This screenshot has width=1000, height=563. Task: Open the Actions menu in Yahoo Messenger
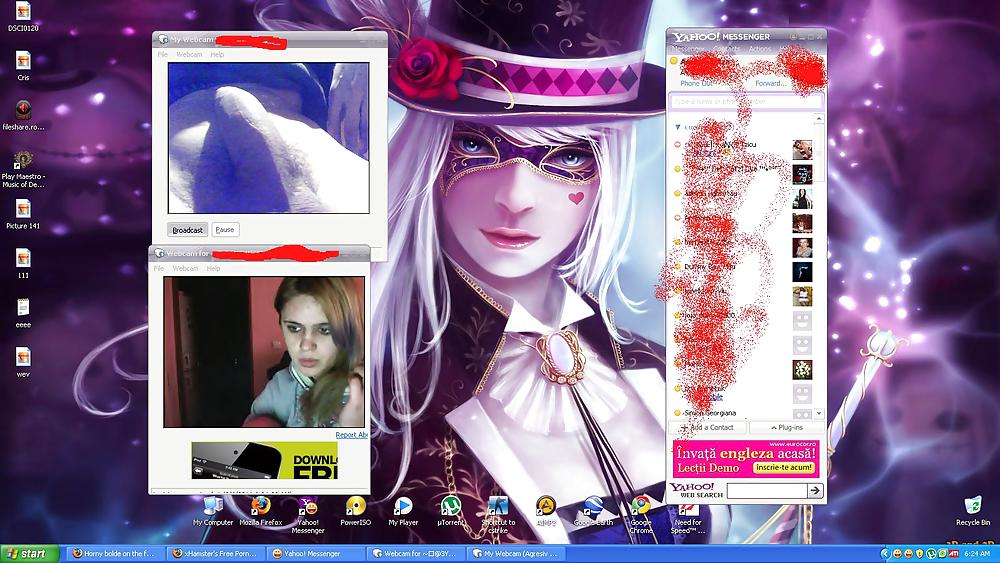tap(760, 49)
